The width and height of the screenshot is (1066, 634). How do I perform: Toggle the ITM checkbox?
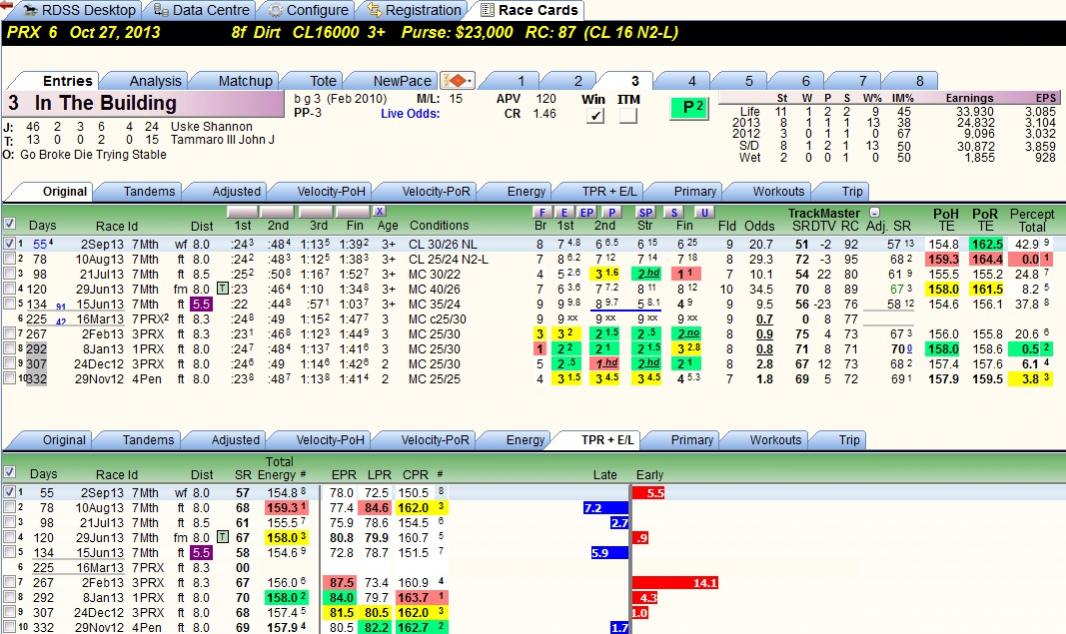pyautogui.click(x=629, y=116)
